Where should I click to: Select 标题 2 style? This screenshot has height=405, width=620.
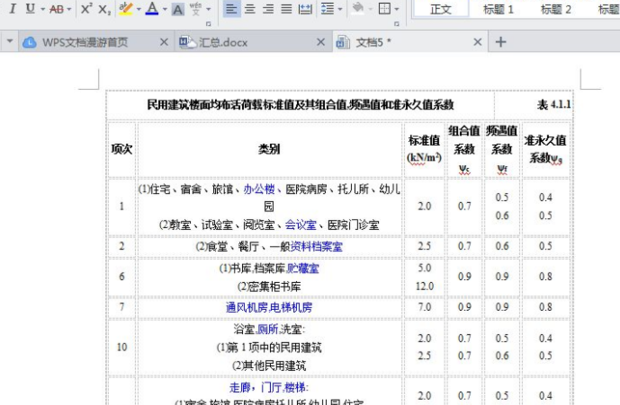click(x=556, y=9)
